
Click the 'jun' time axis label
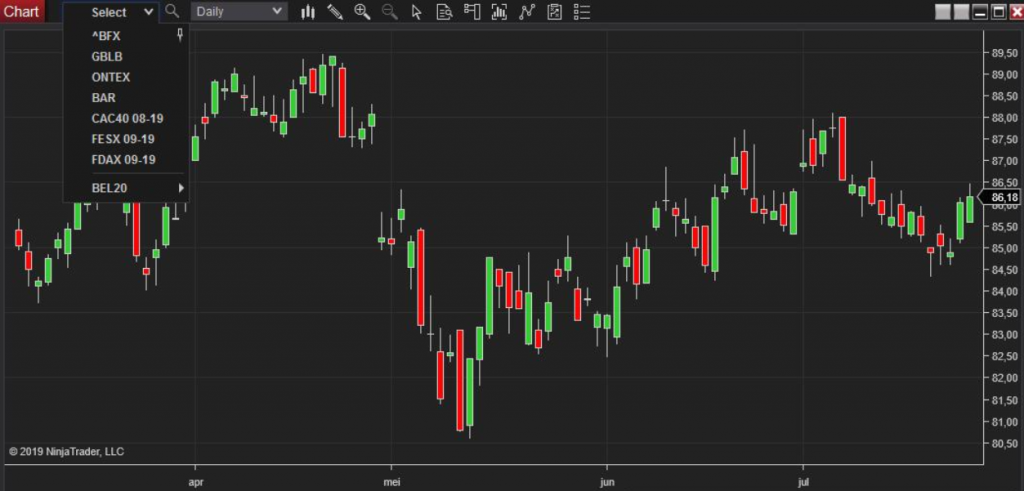coord(607,482)
